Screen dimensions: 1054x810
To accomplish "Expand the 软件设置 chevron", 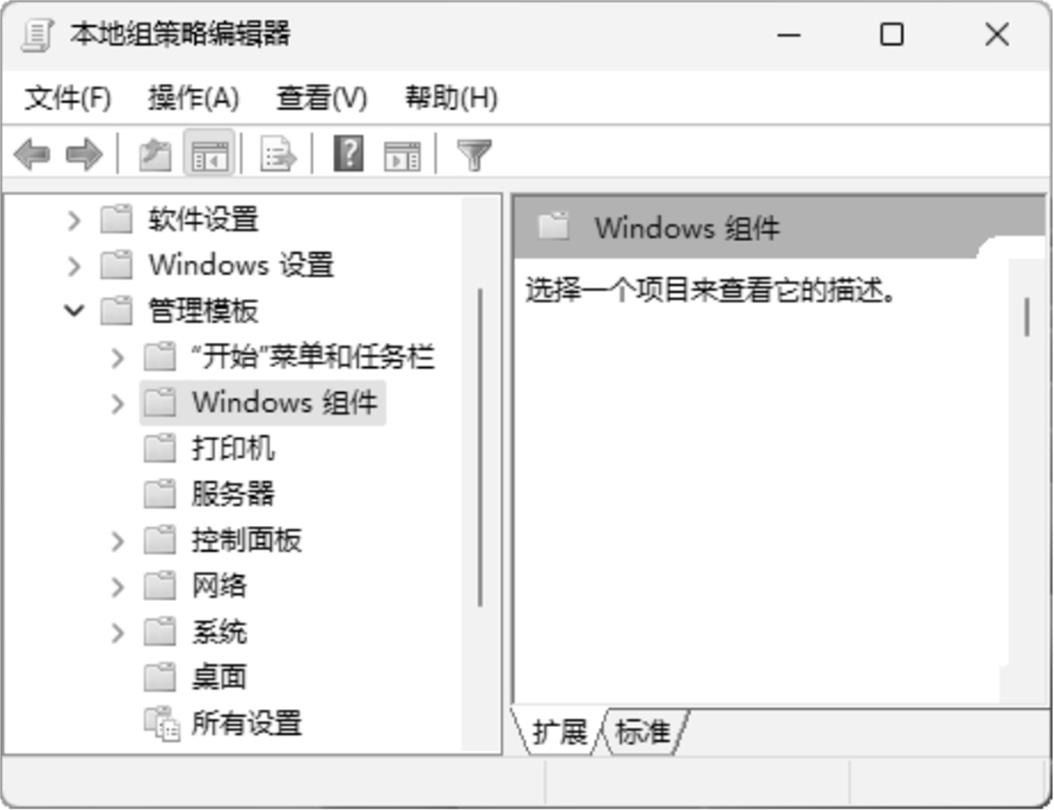I will tap(74, 219).
